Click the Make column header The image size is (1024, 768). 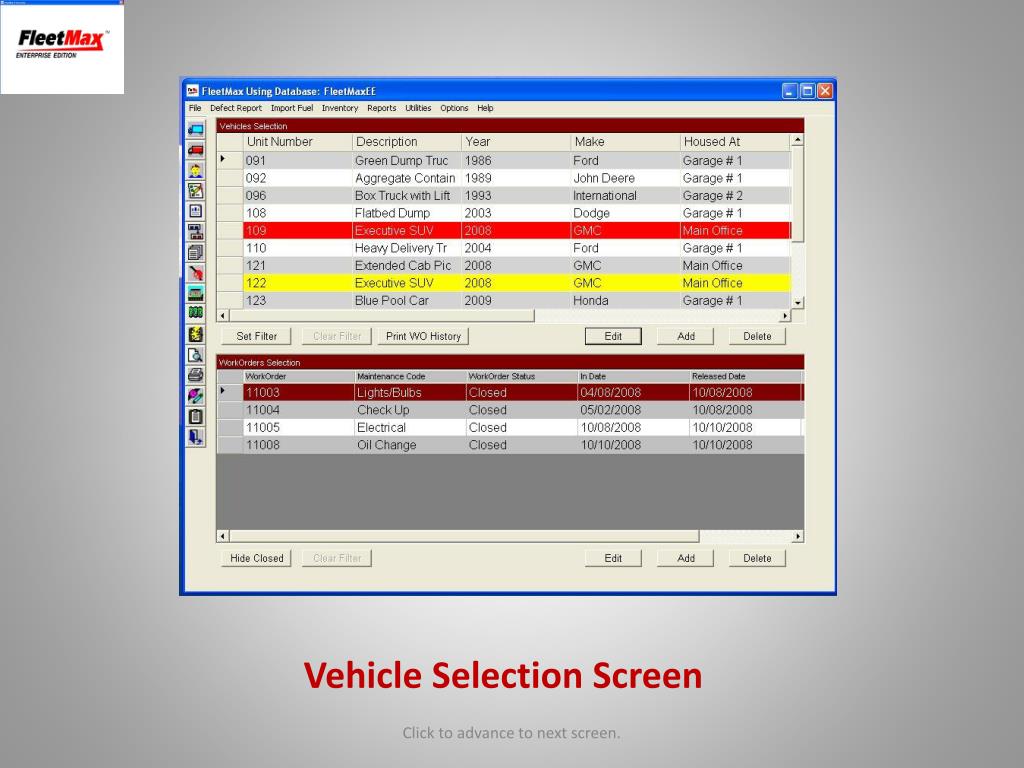[x=625, y=142]
